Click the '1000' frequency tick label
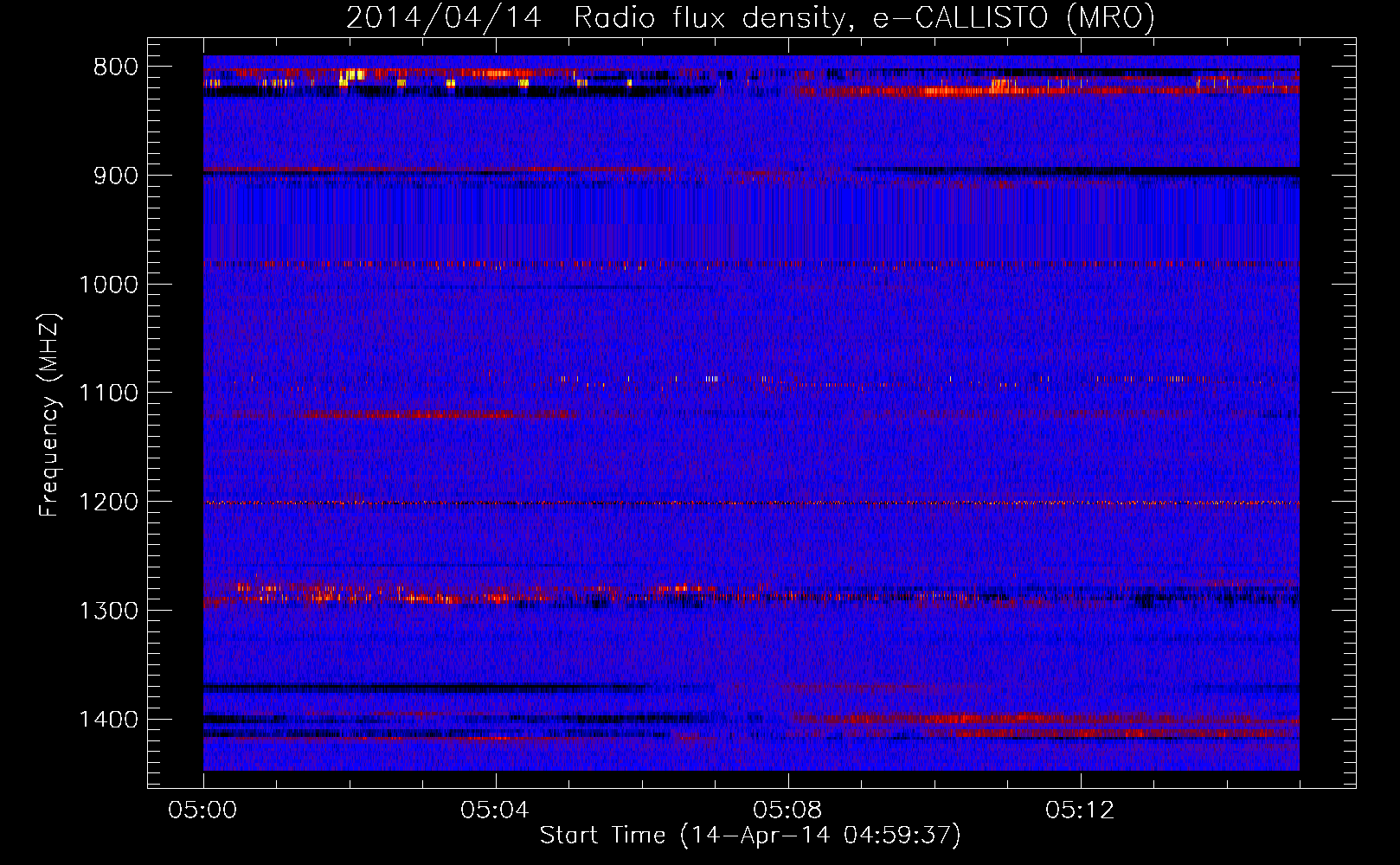The width and height of the screenshot is (1400, 865). tap(108, 285)
